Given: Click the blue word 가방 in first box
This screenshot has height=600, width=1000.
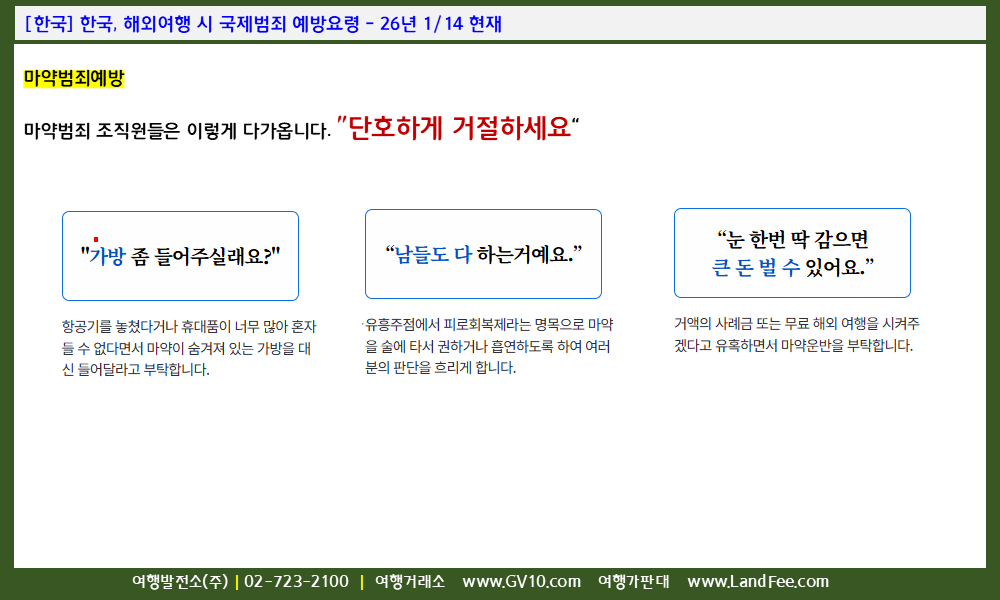Looking at the screenshot, I should [107, 256].
